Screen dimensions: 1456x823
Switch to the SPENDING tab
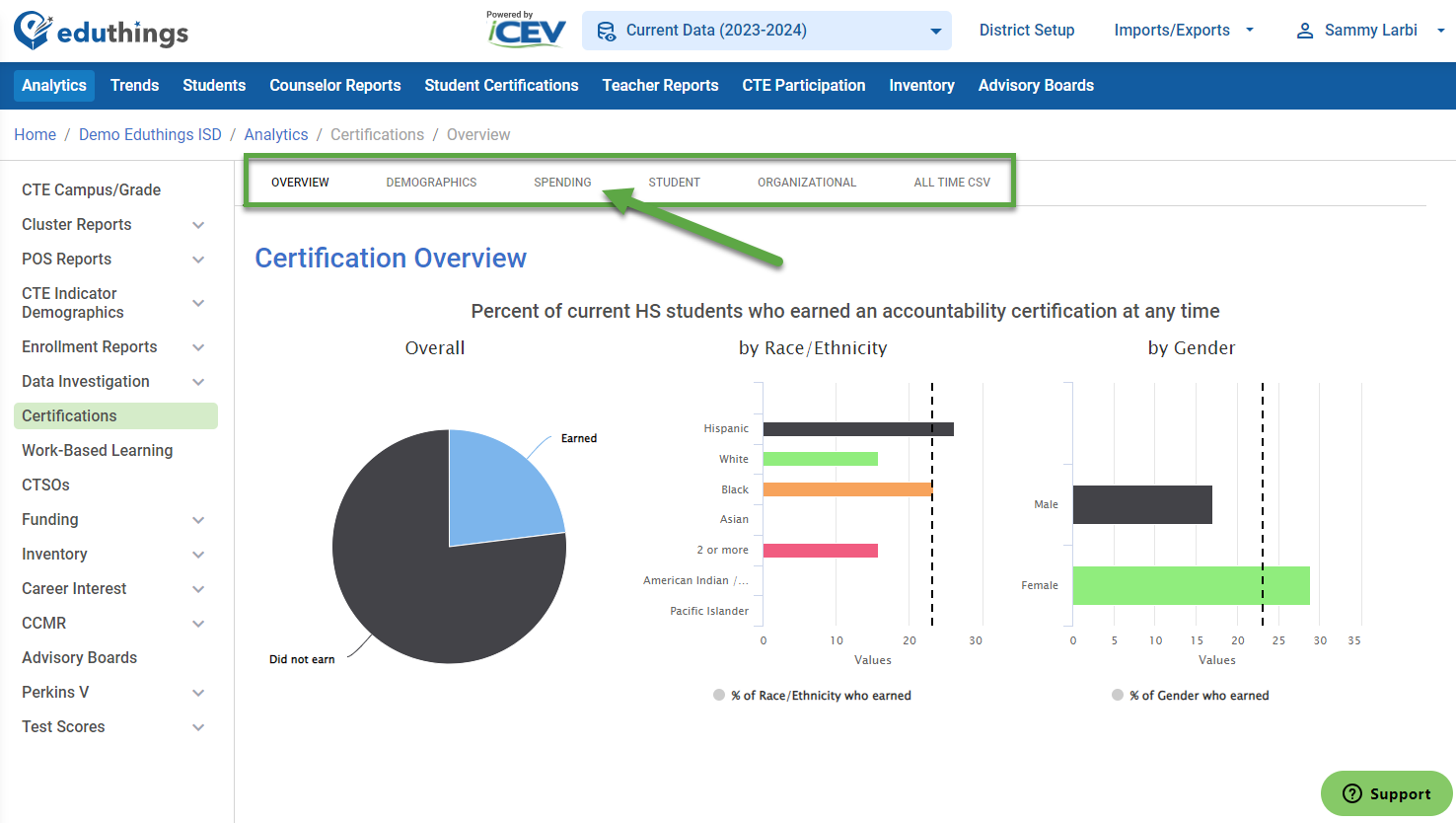click(x=562, y=182)
